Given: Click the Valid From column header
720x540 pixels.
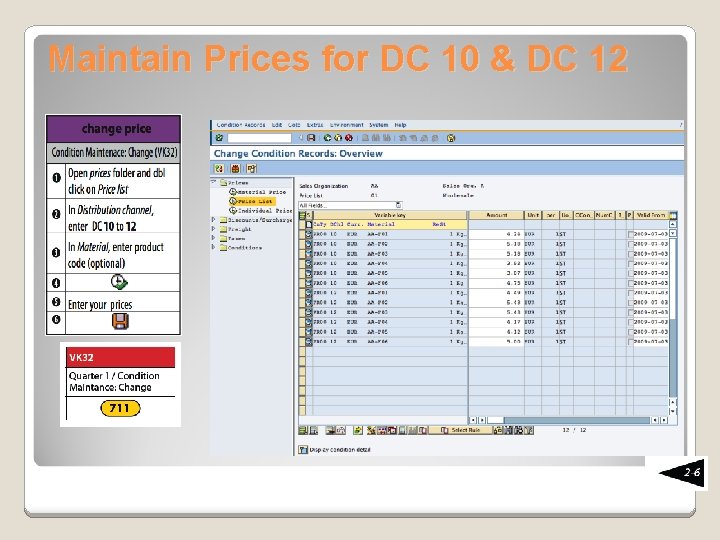Looking at the screenshot, I should pos(651,215).
